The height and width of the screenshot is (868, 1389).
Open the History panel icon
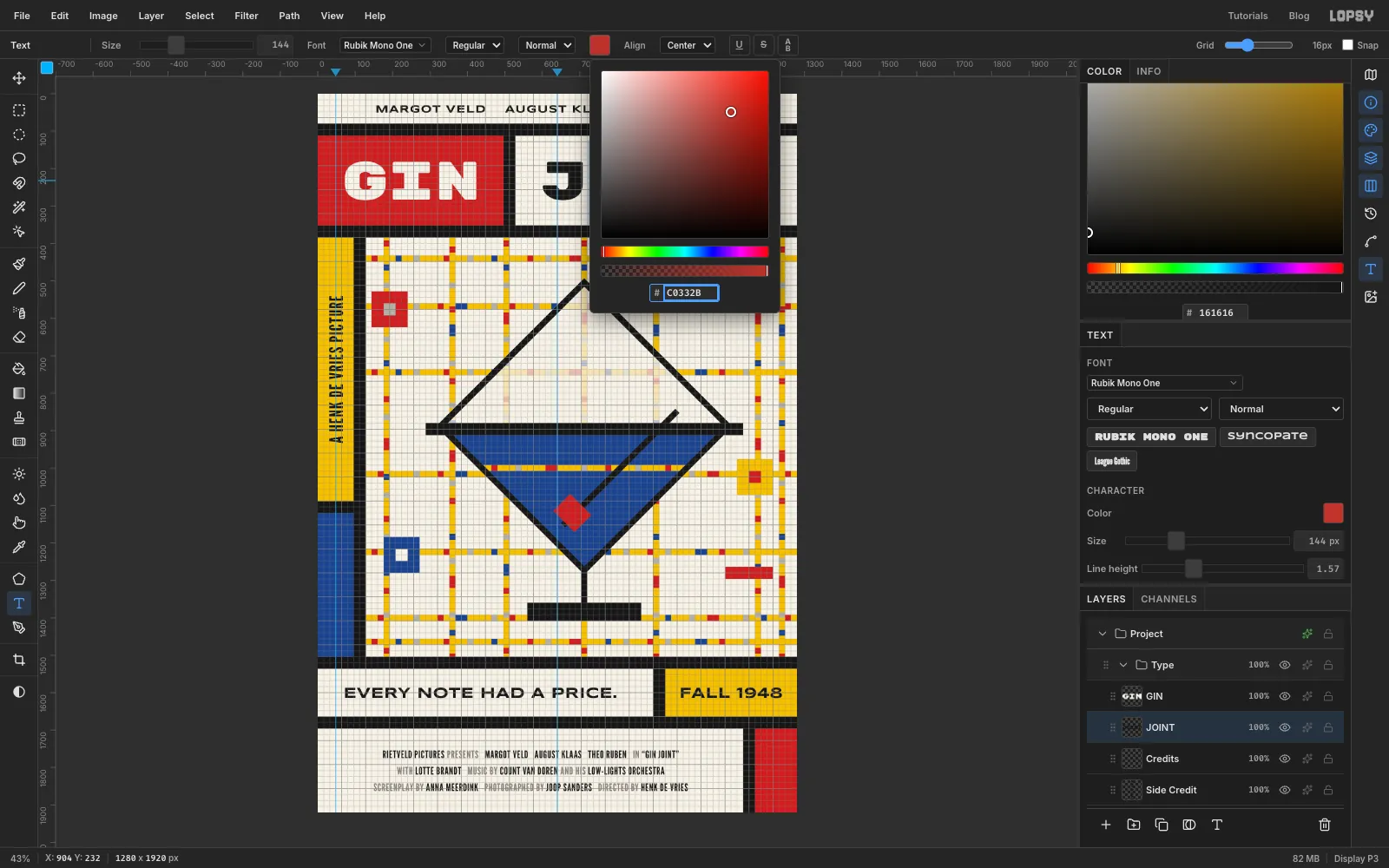tap(1371, 214)
